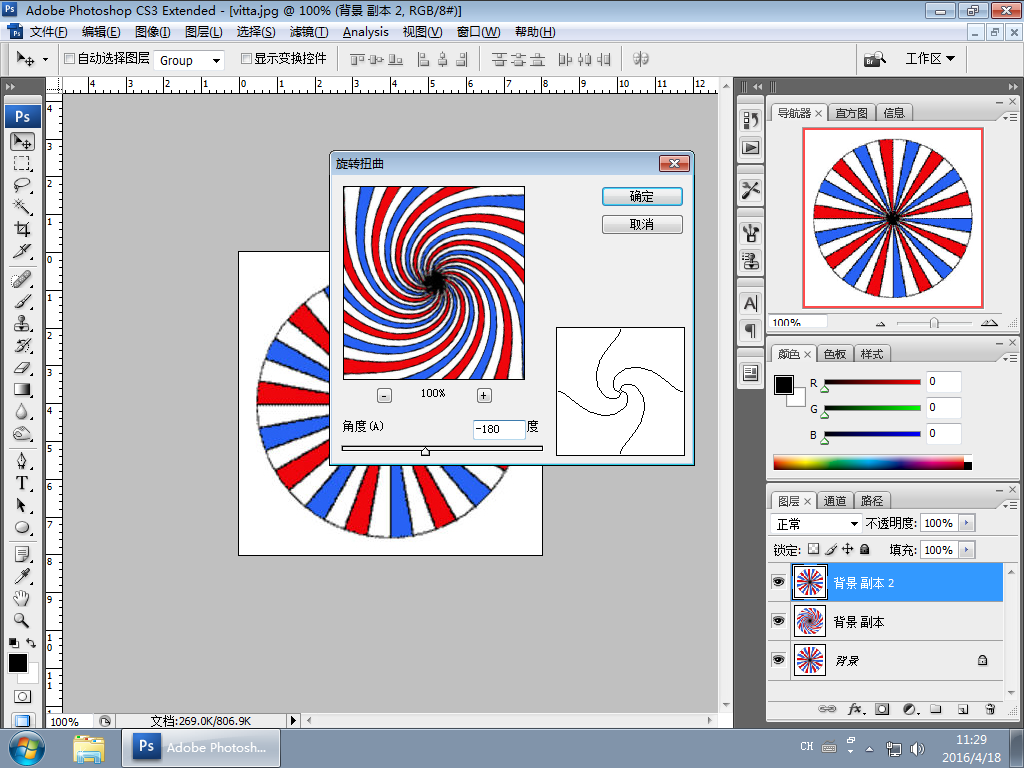Select the Horizontal Type tool
1024x768 pixels.
coord(22,483)
